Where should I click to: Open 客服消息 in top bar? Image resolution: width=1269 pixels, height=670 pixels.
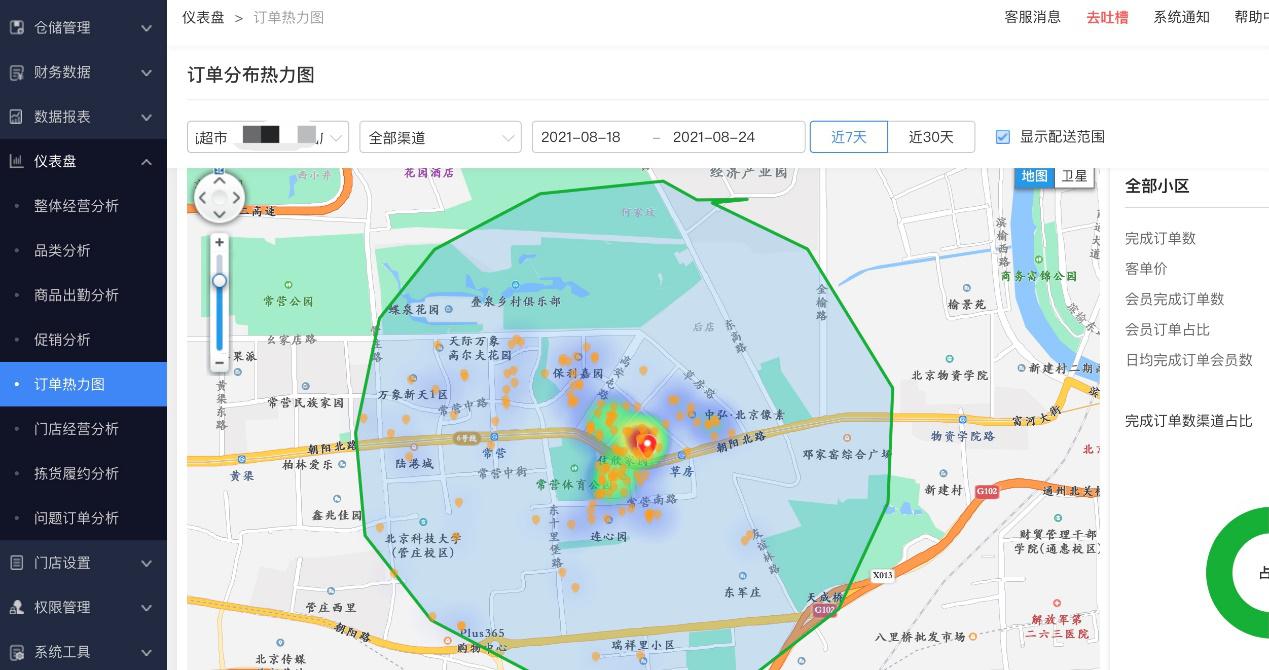(x=1033, y=17)
